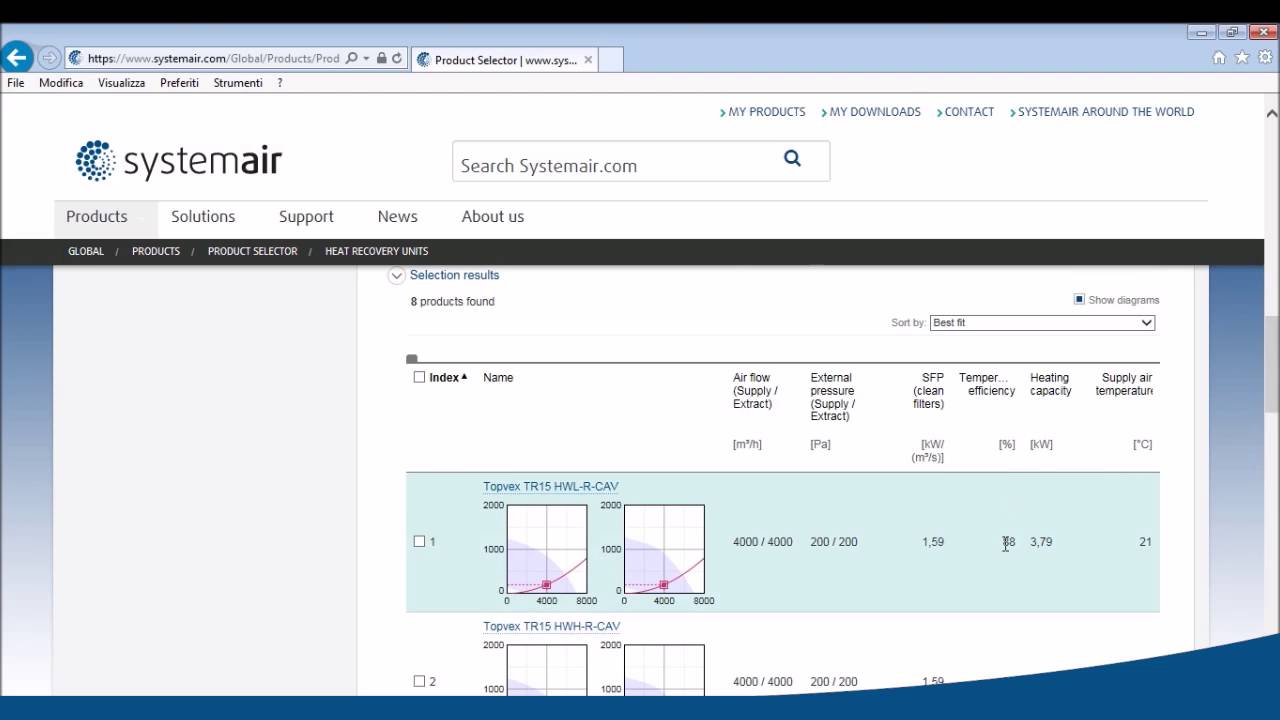1280x720 pixels.
Task: Check the checkbox for product row 1
Action: pyautogui.click(x=419, y=541)
